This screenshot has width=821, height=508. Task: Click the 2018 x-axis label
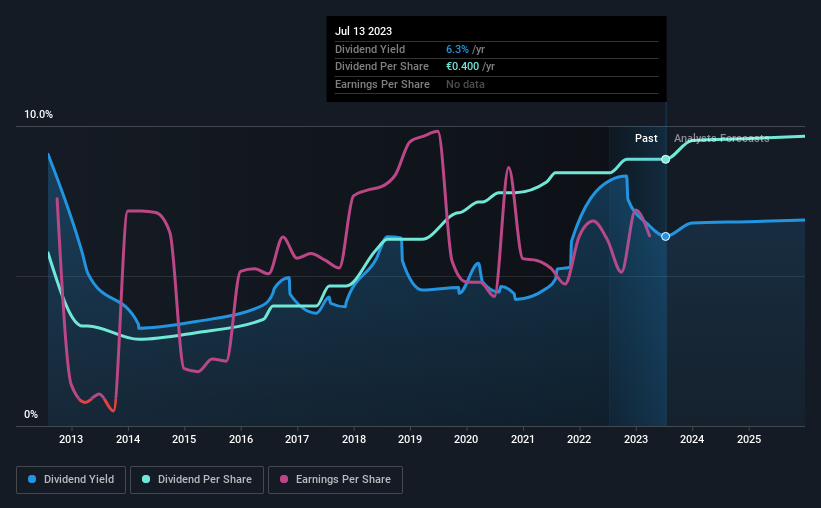click(x=354, y=439)
